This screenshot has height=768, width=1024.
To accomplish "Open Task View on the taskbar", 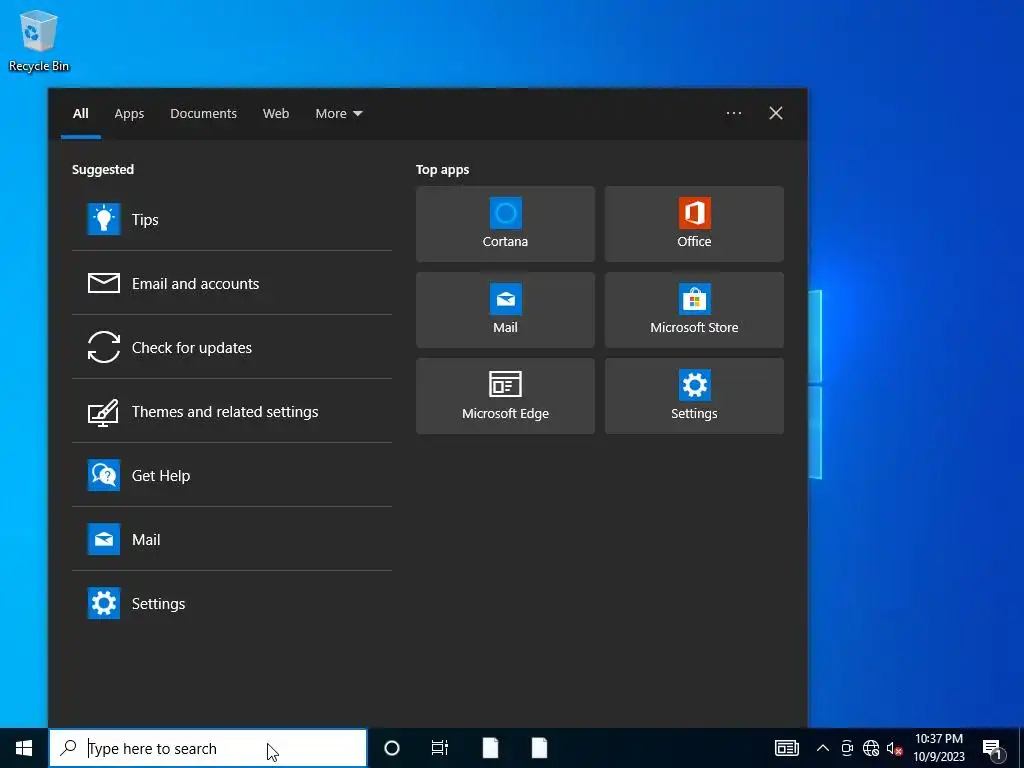I will tap(440, 748).
